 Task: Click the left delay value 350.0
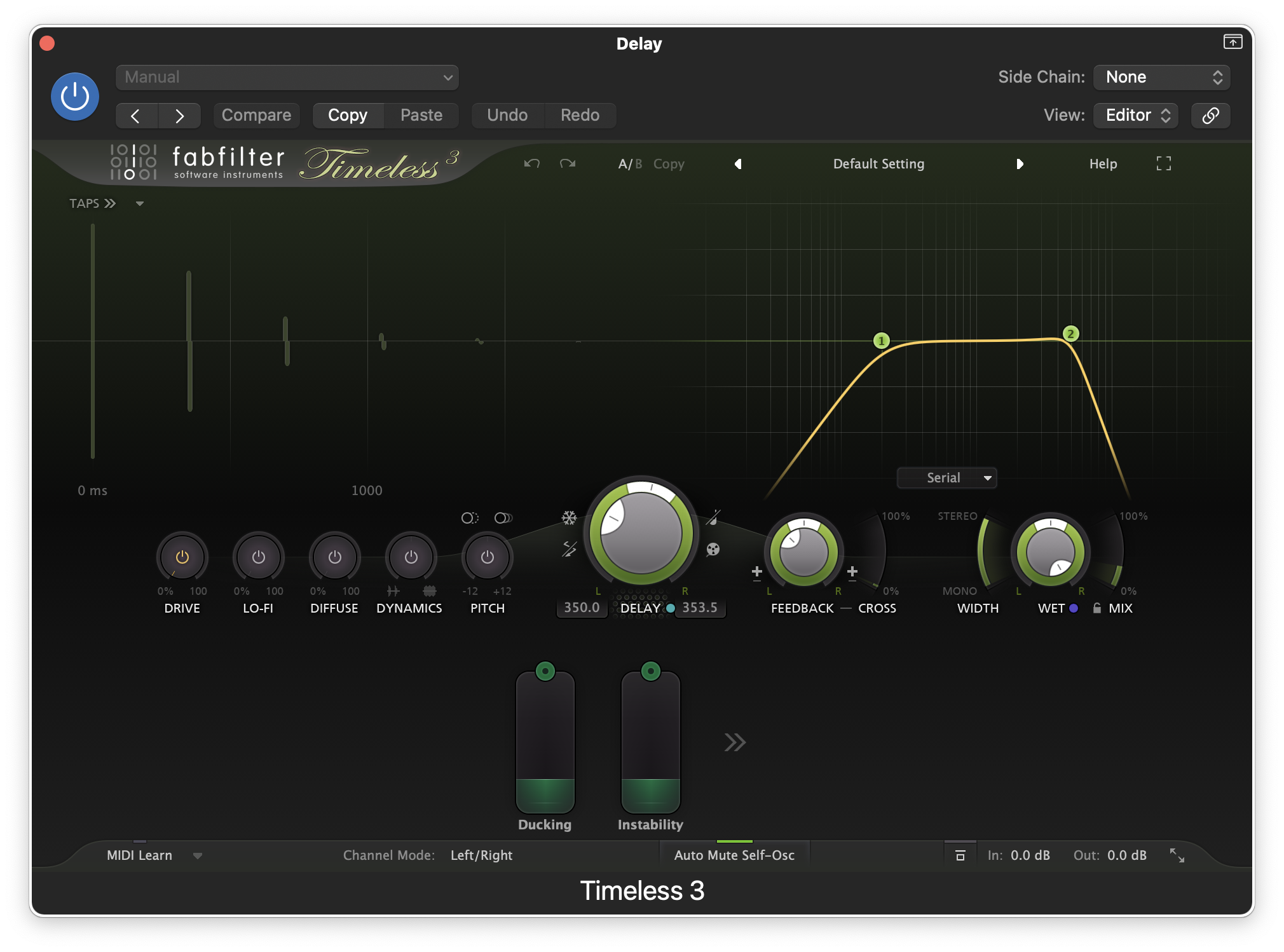pos(582,608)
